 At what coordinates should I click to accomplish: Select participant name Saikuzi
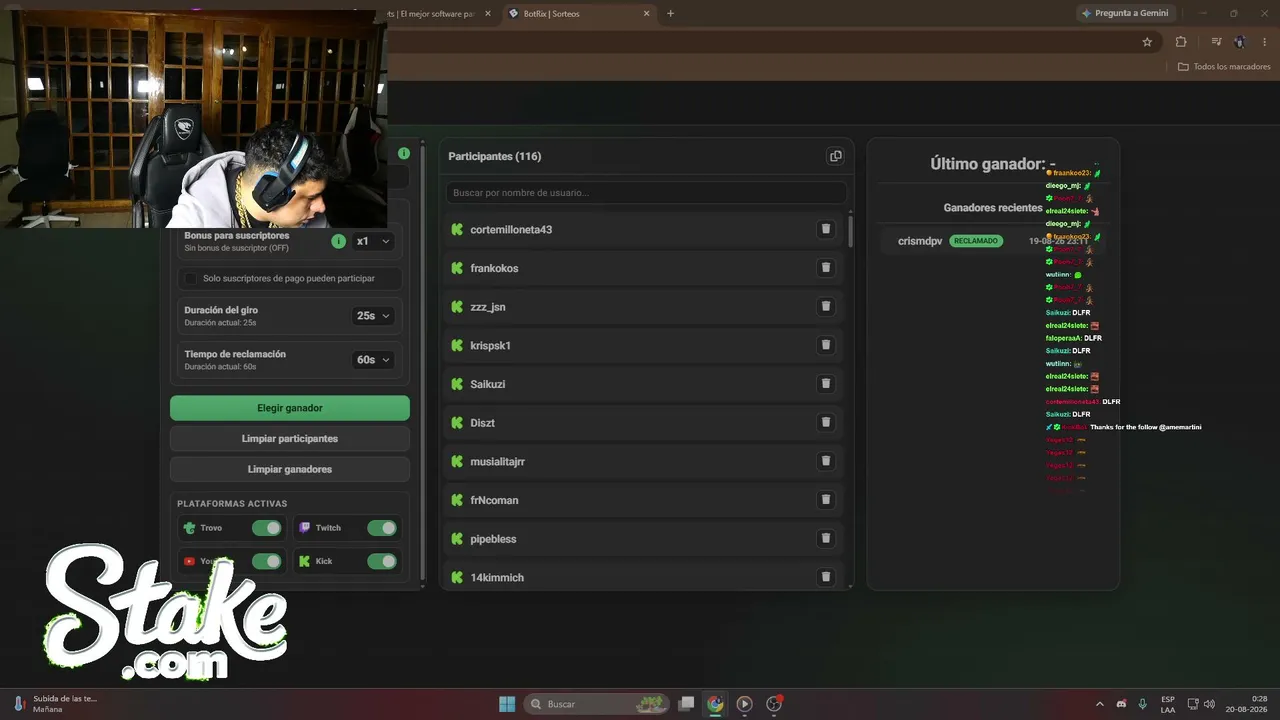(x=488, y=384)
